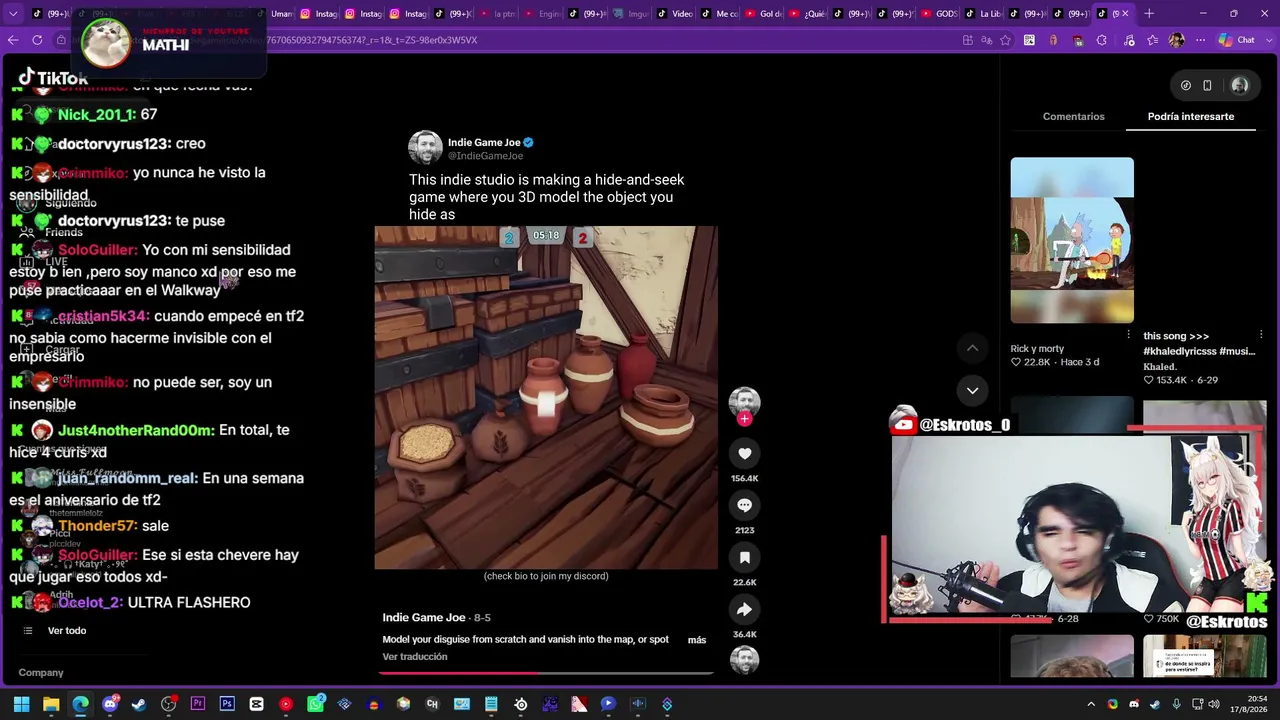
Task: Go to the previous video arrow
Action: pyautogui.click(x=972, y=348)
